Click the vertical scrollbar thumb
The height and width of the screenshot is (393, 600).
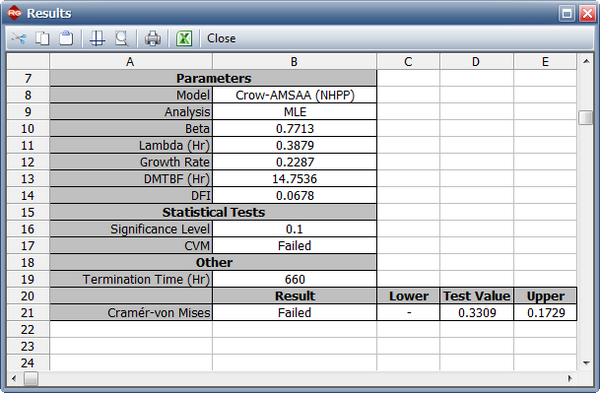pos(586,117)
